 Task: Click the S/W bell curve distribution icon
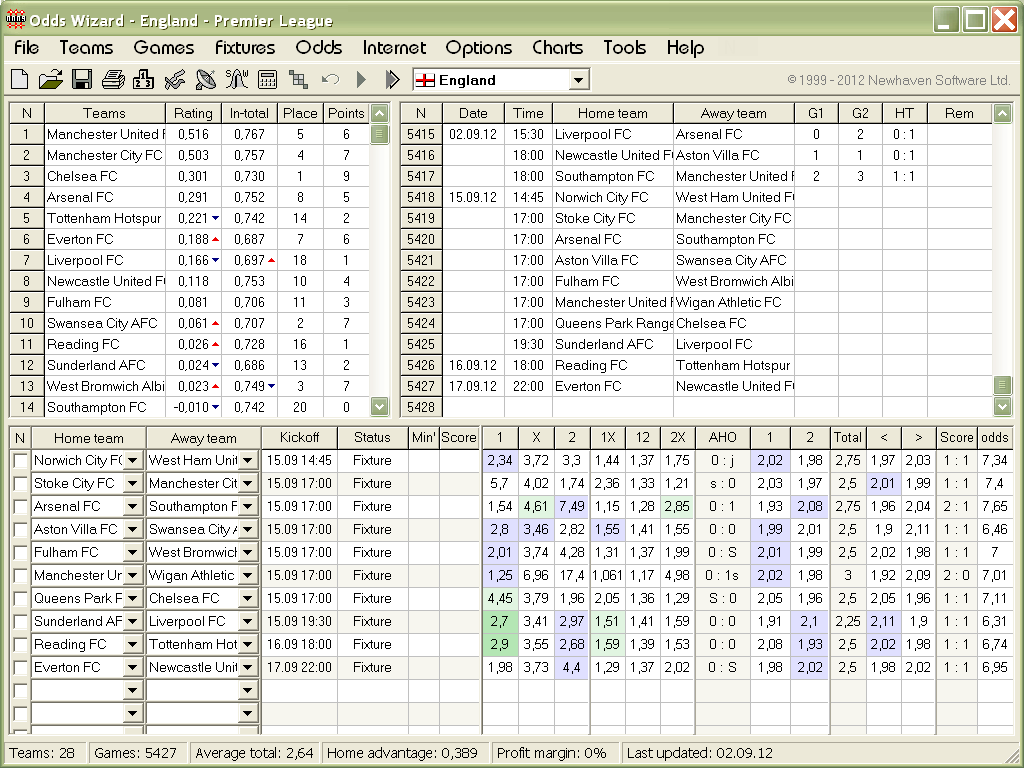(236, 80)
